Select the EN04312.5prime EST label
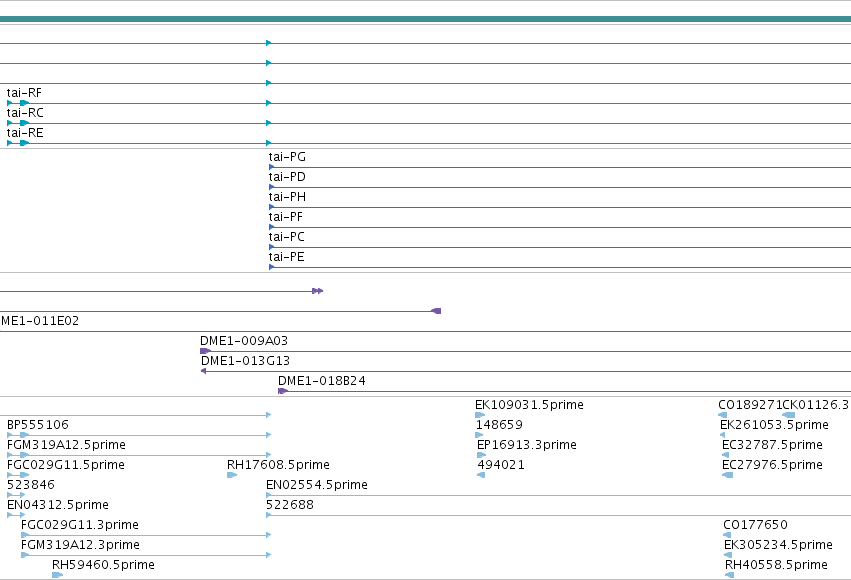851x580 pixels. click(x=58, y=505)
